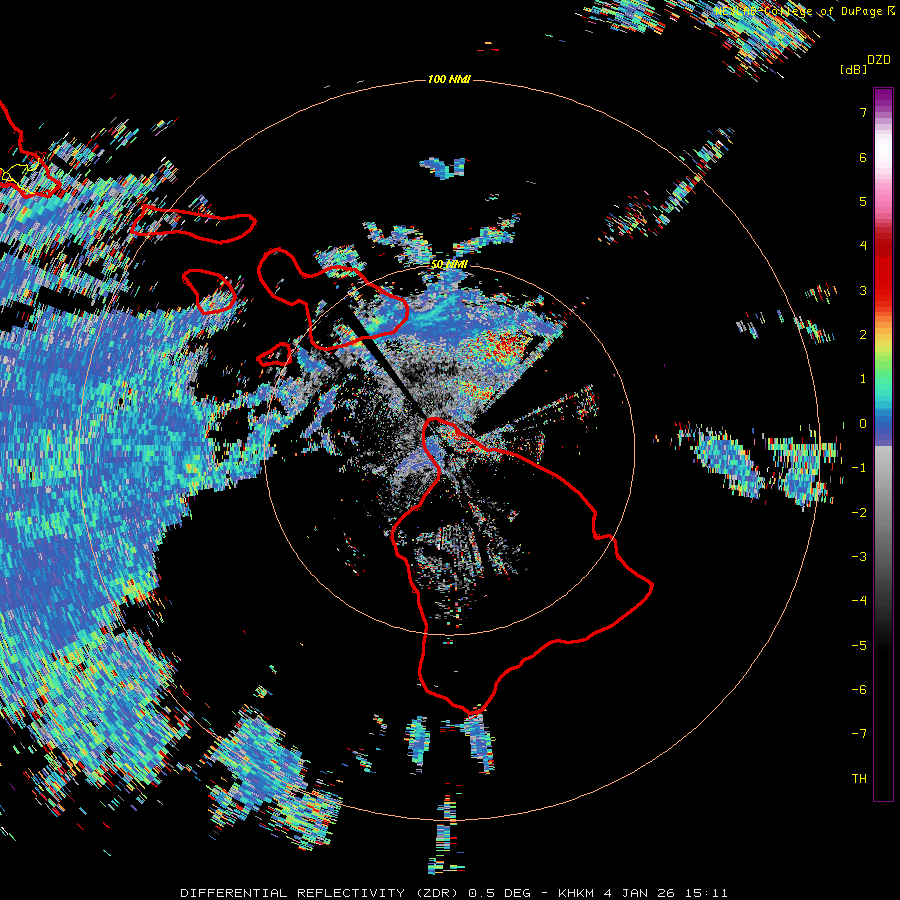The image size is (900, 900).
Task: Select the "-1" legend value
Action: click(x=859, y=468)
